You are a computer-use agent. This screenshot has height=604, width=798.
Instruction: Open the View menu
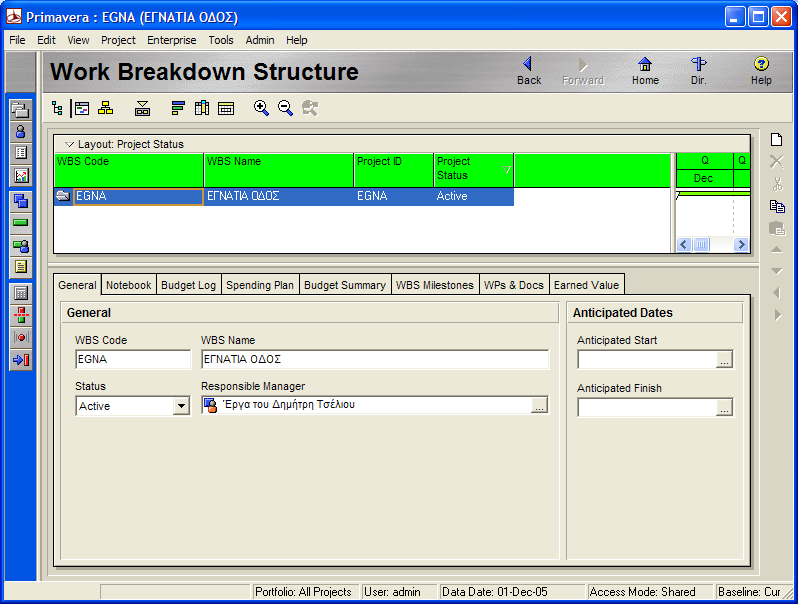tap(78, 40)
